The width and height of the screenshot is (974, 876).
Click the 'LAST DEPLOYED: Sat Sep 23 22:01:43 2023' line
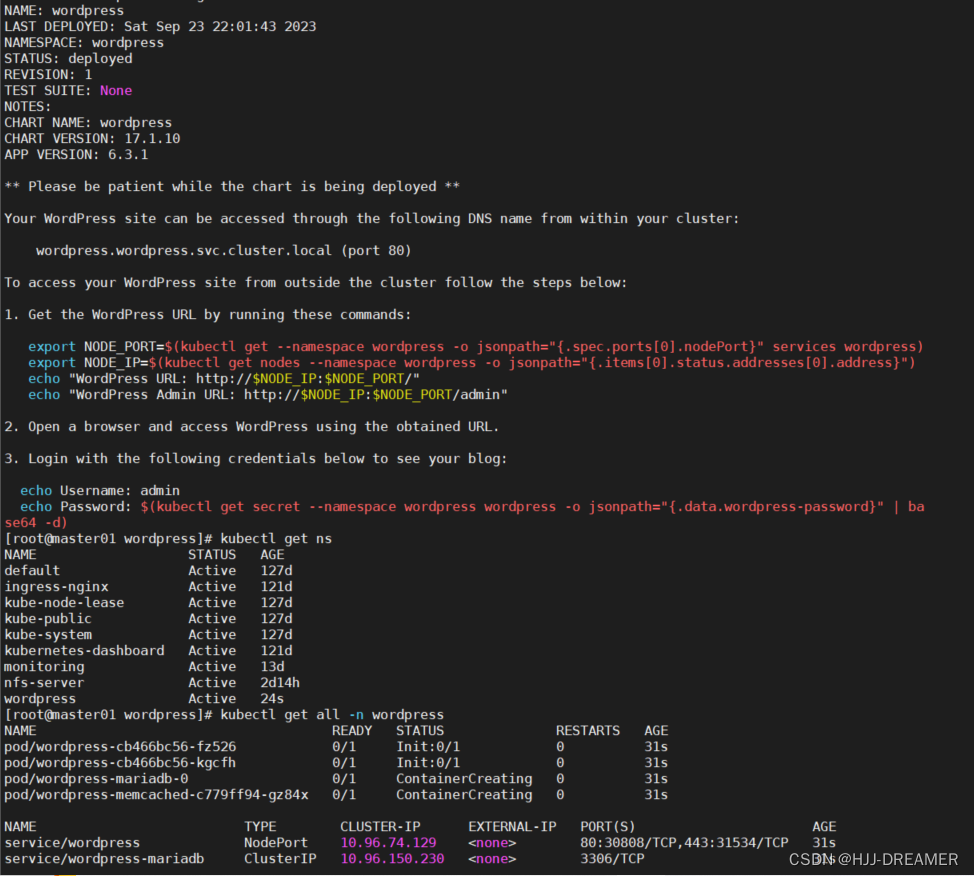pyautogui.click(x=160, y=27)
